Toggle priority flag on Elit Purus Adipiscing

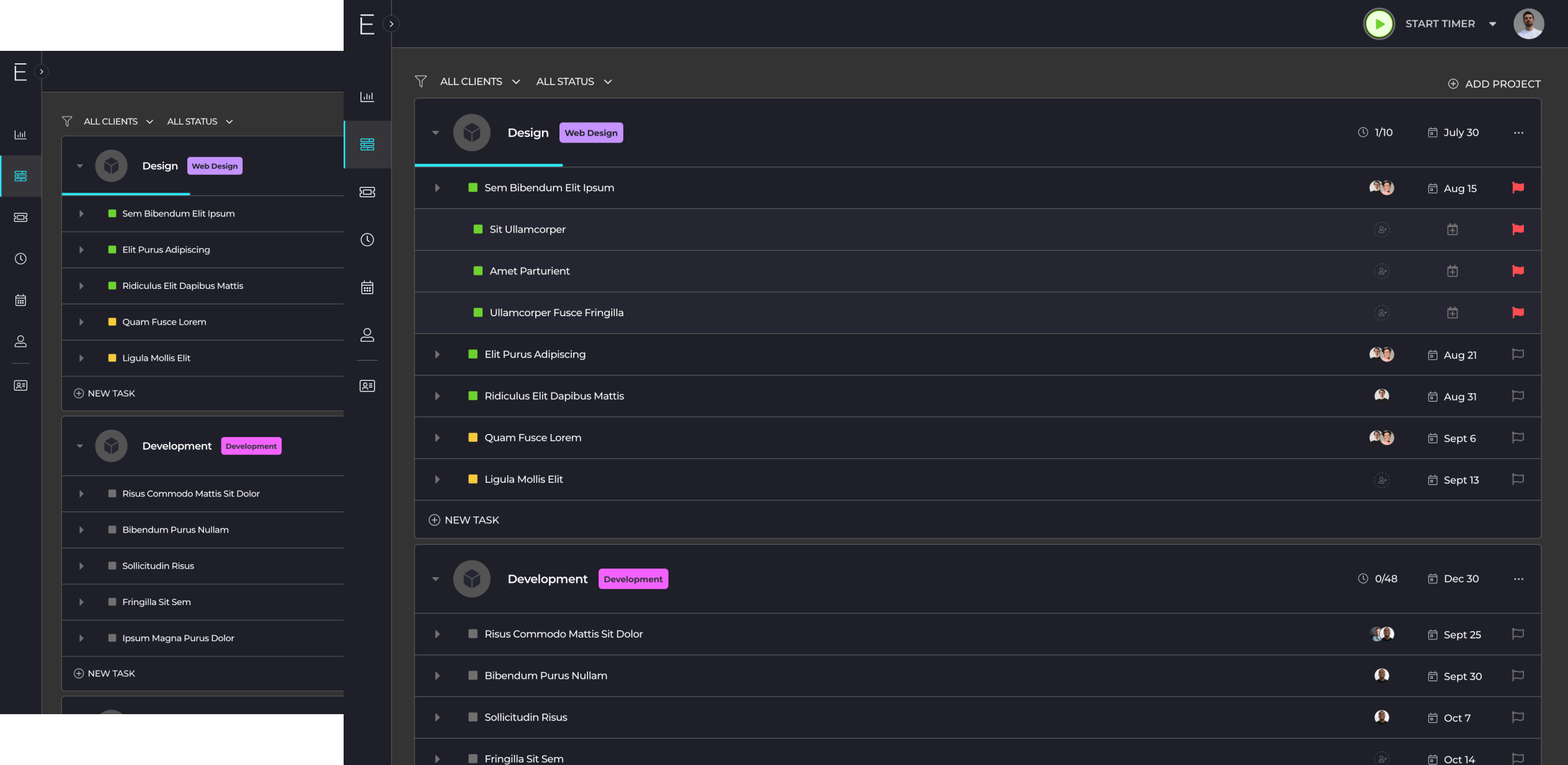pos(1518,355)
